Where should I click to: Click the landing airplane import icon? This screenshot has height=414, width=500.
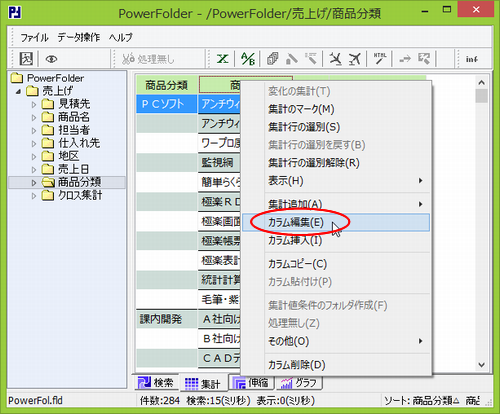click(335, 59)
